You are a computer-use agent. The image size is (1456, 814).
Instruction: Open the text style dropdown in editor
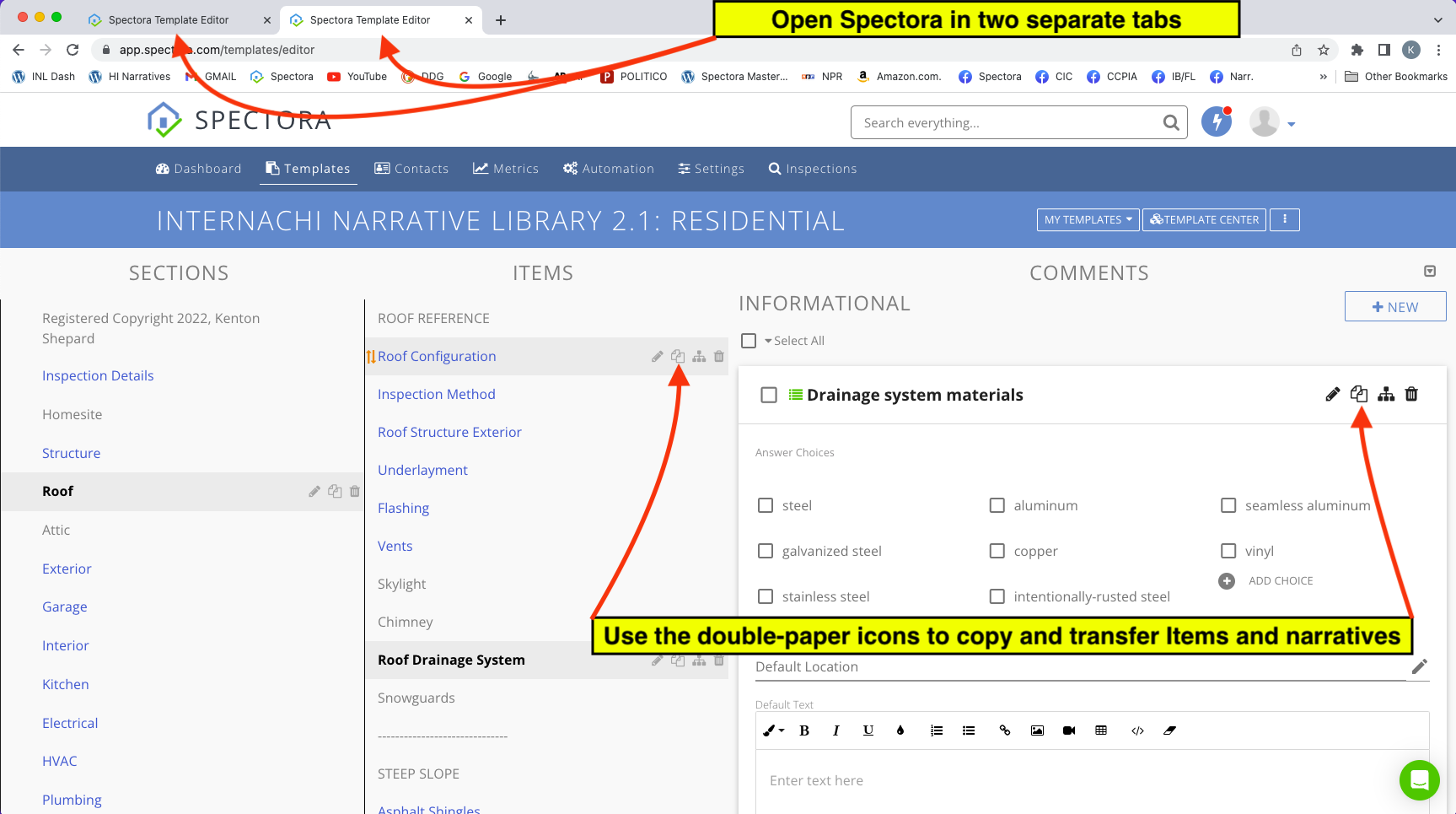[x=773, y=730]
